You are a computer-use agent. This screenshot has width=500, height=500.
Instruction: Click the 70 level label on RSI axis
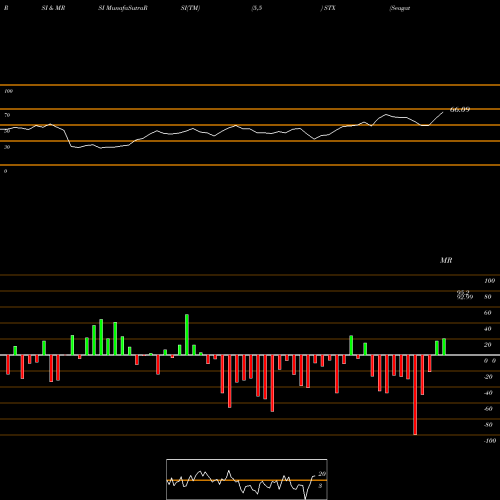pos(7,115)
